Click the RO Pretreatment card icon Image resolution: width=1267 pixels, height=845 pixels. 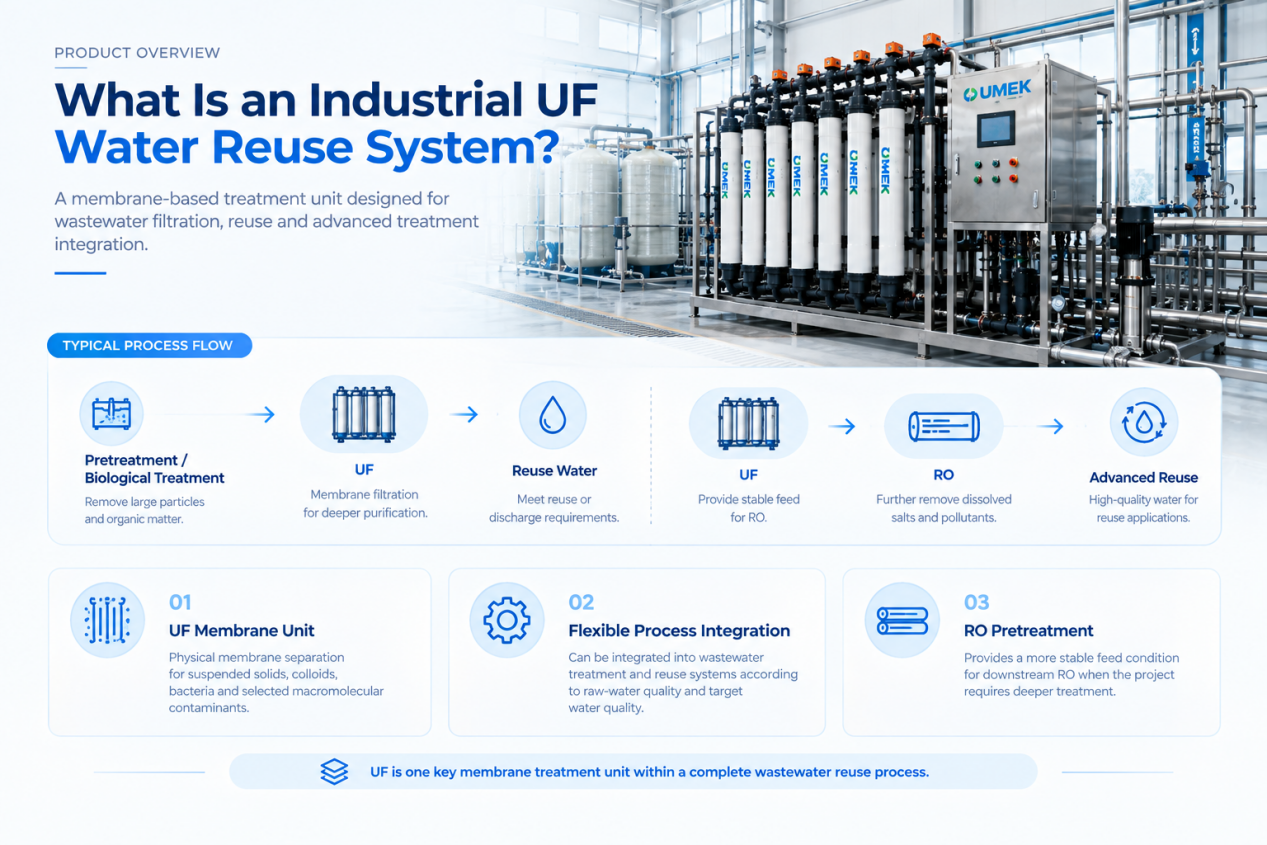[x=902, y=620]
